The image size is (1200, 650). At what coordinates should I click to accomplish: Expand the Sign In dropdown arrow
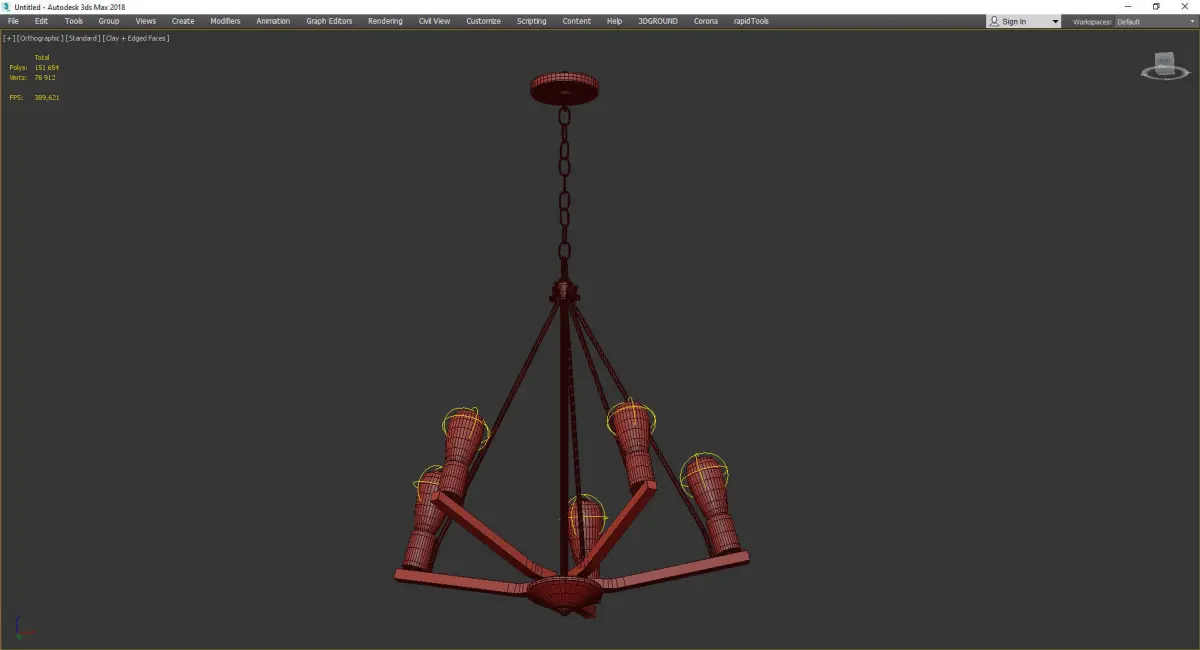(1054, 22)
